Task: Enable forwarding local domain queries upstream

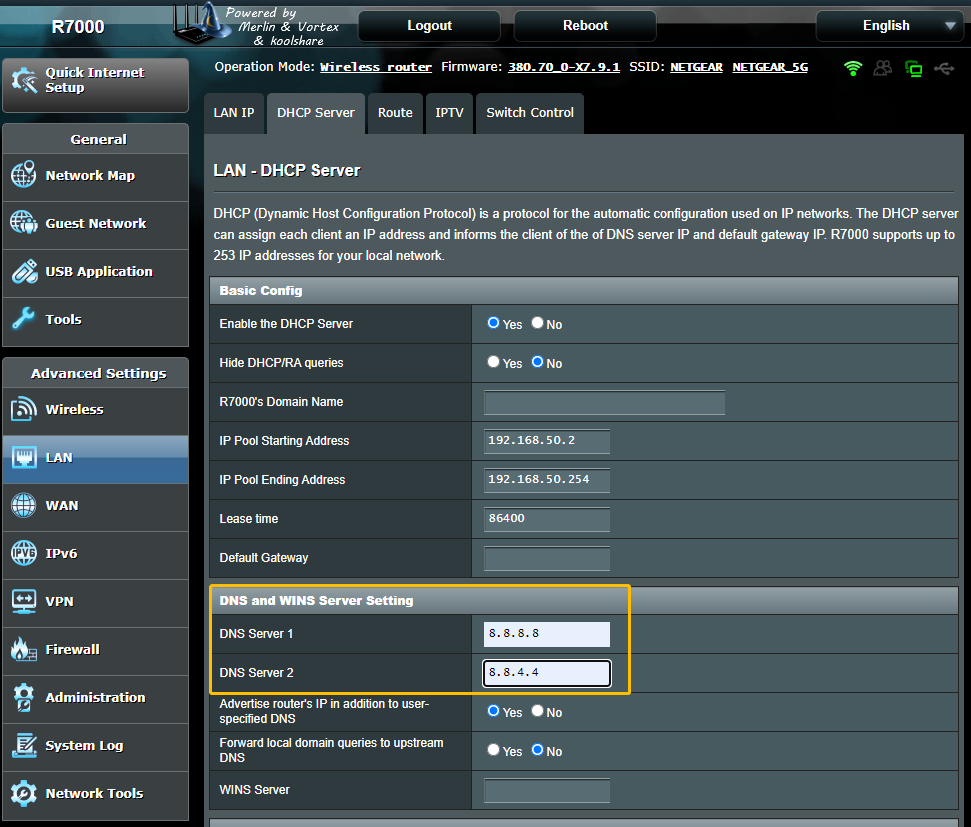Action: coord(493,750)
